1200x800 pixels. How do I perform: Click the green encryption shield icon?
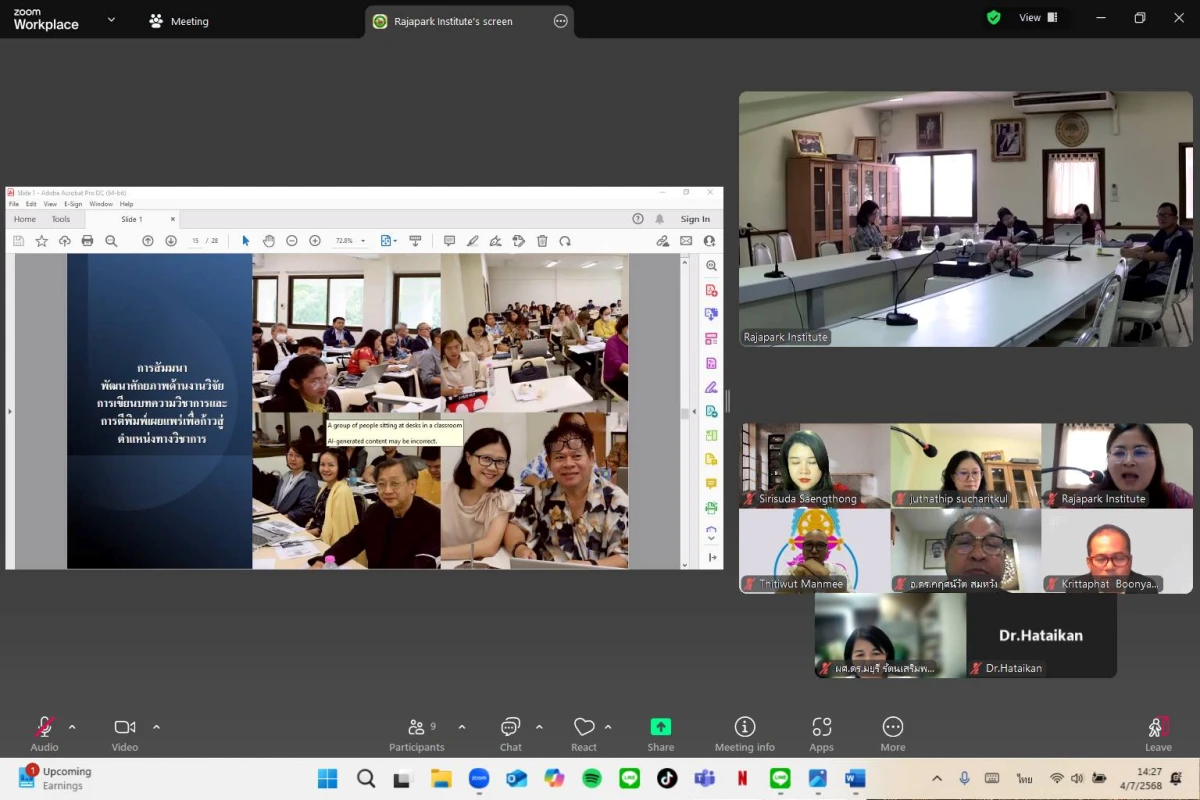tap(993, 18)
